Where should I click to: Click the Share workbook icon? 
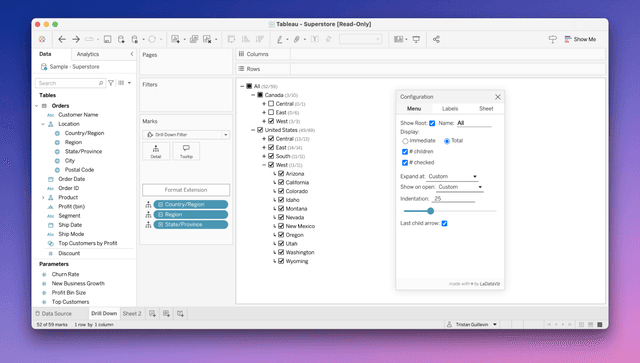(x=436, y=39)
